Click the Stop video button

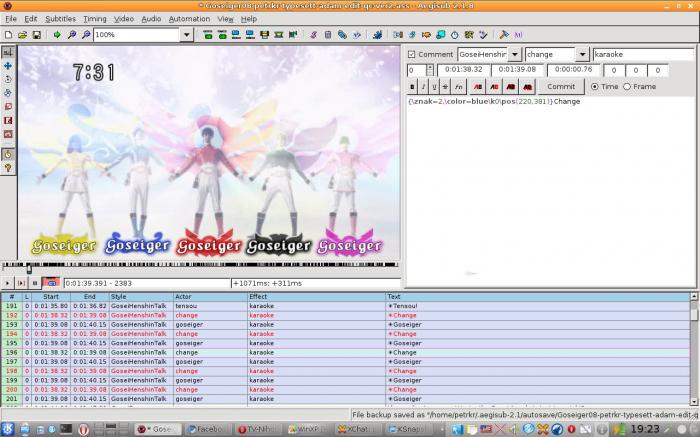[35, 283]
